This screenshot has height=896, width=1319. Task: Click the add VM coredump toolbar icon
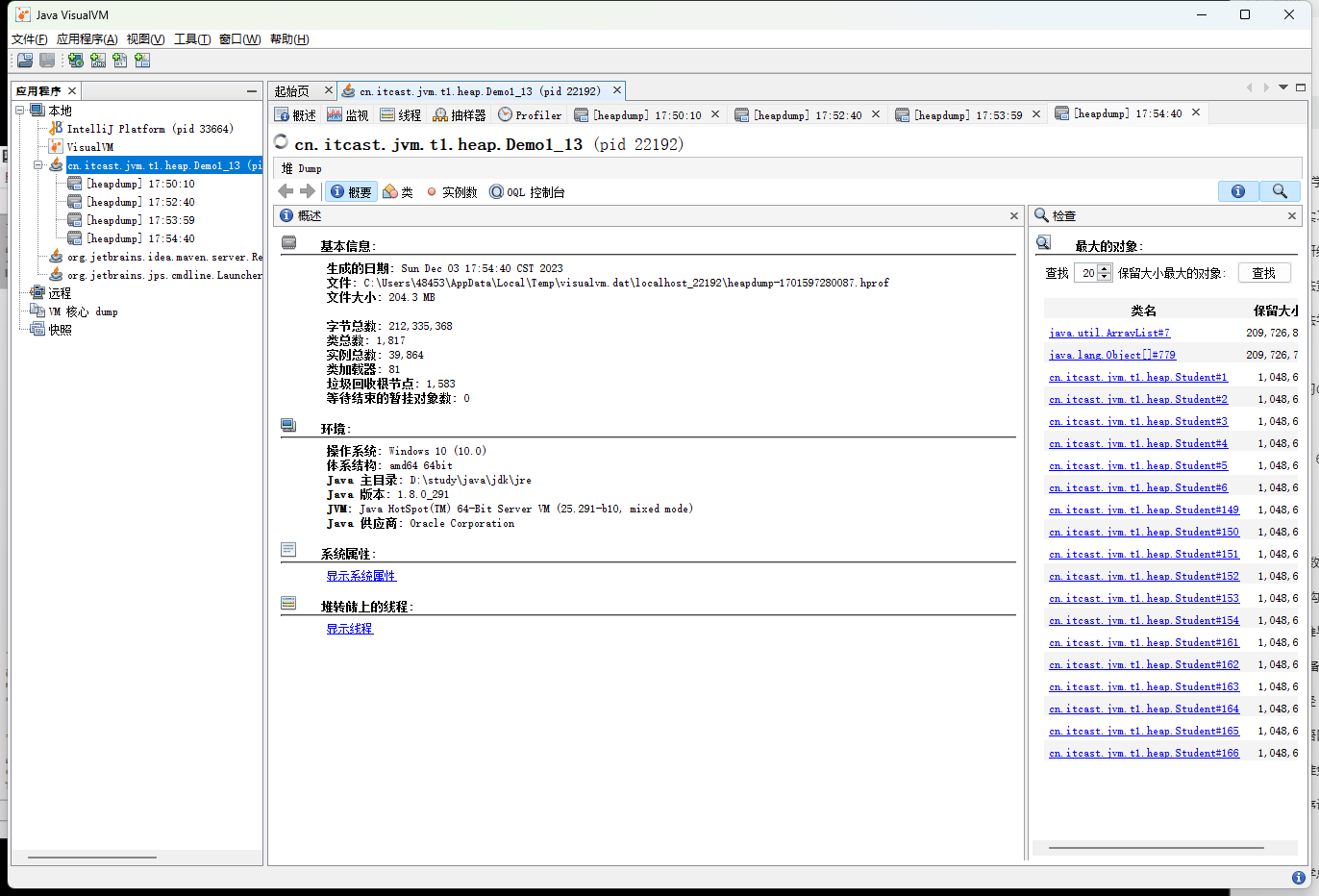[120, 61]
